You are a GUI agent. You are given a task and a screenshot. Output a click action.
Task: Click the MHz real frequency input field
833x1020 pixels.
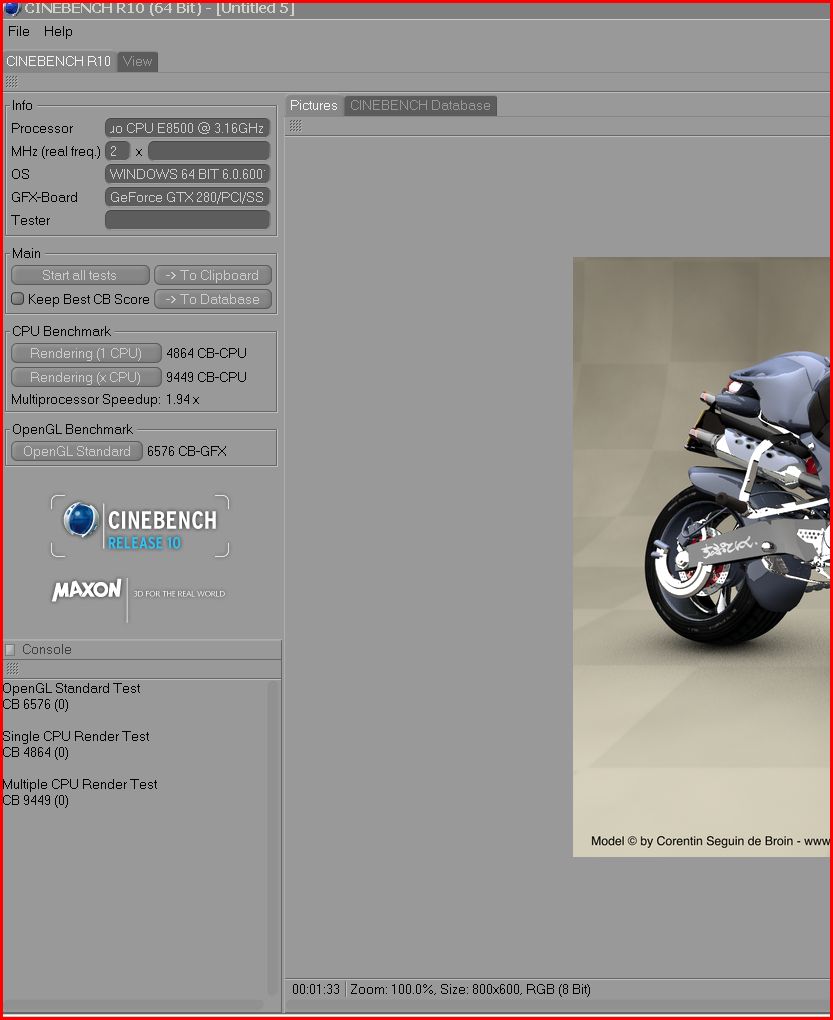[x=209, y=151]
